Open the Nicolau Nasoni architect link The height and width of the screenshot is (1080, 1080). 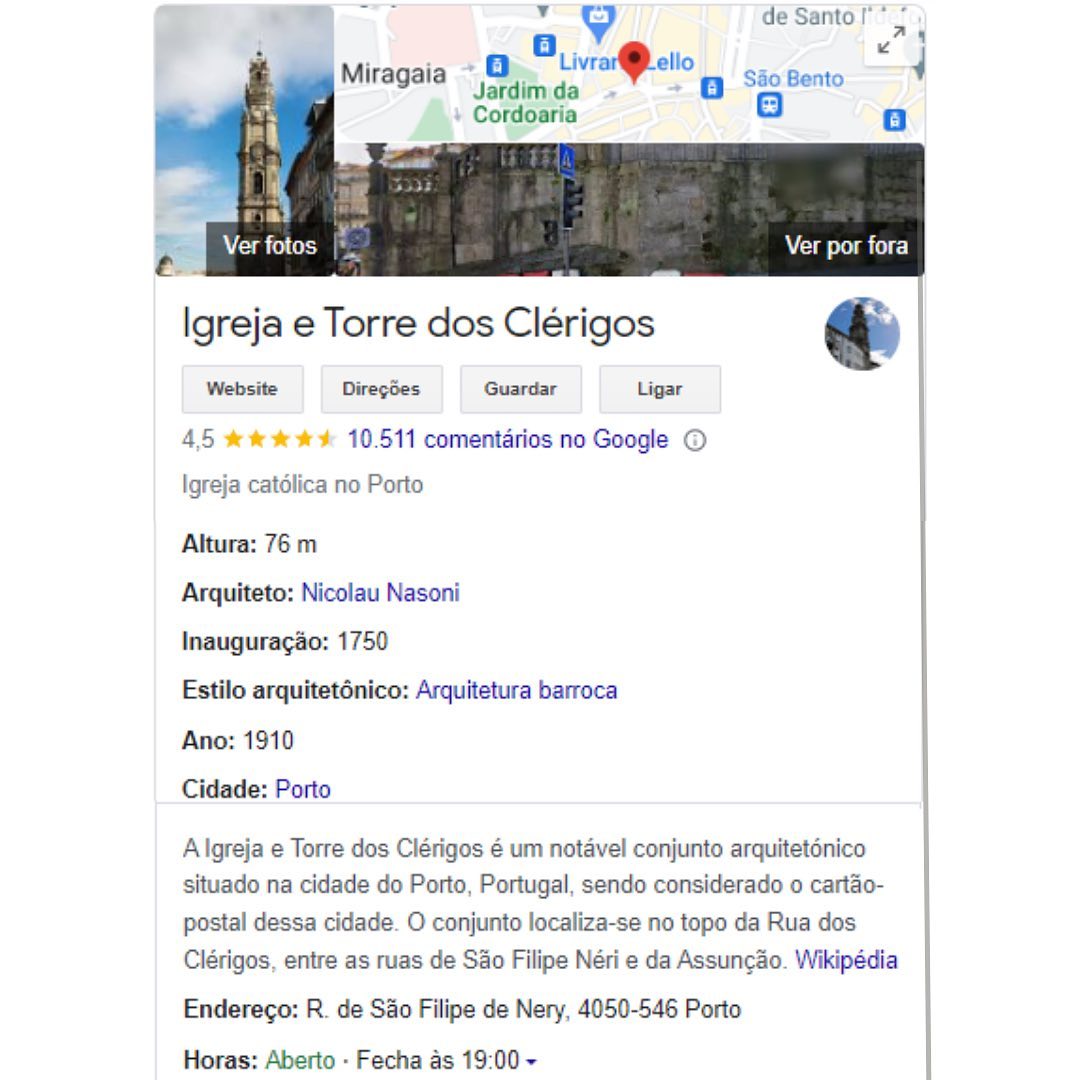pos(380,593)
